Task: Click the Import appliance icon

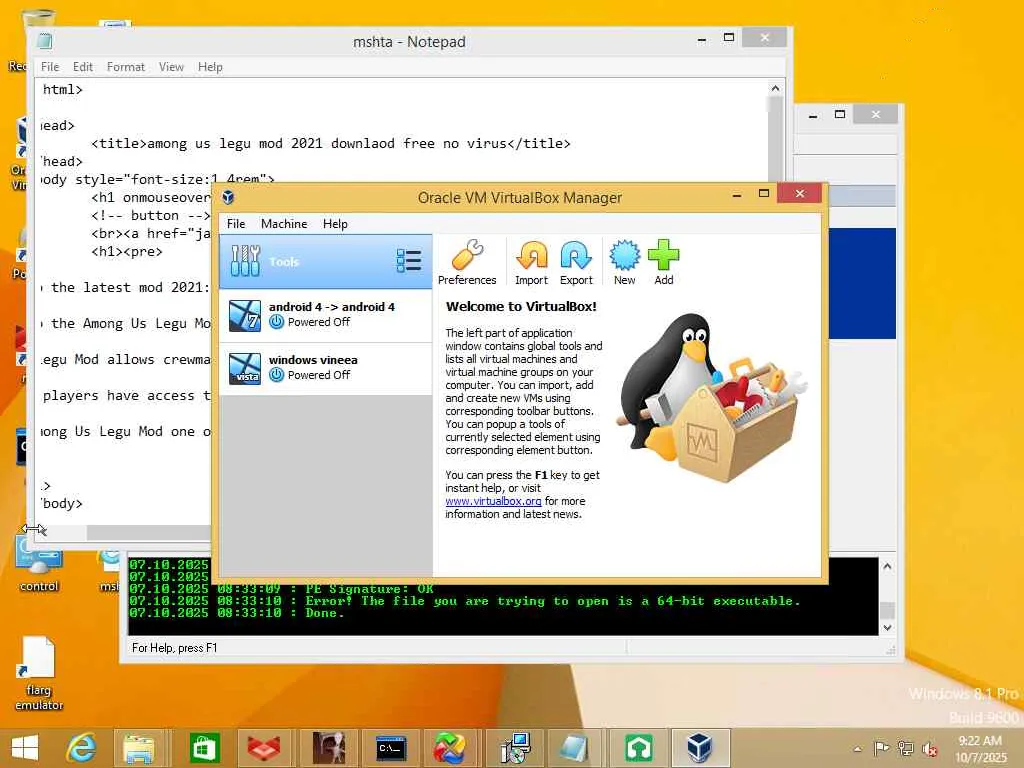Action: pos(532,262)
